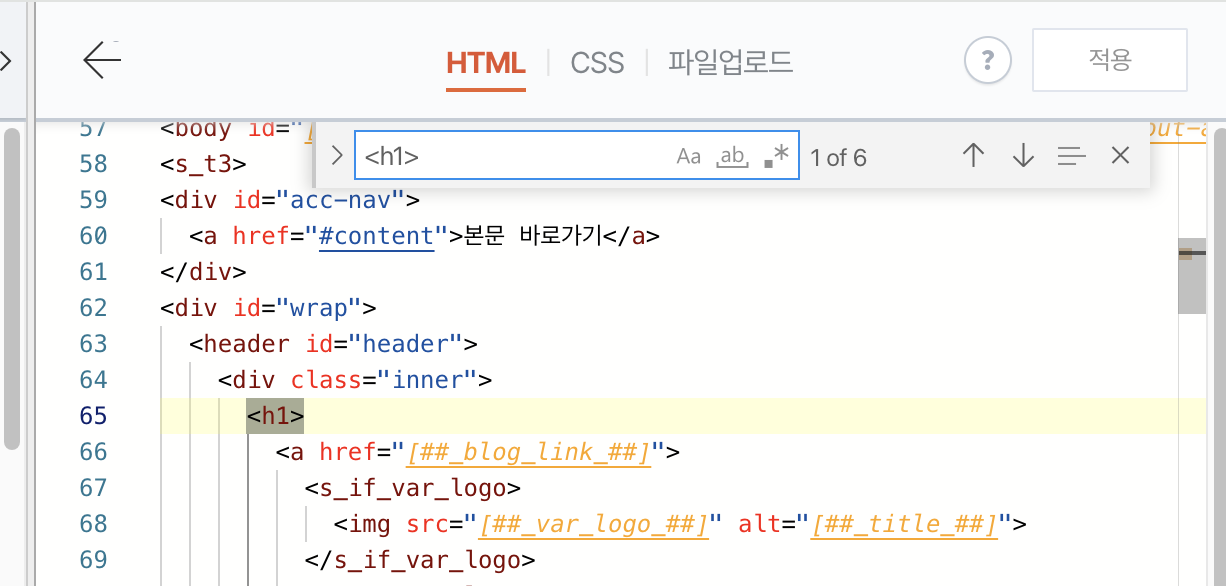The width and height of the screenshot is (1226, 586).
Task: Click the #content link in line 60
Action: (376, 235)
